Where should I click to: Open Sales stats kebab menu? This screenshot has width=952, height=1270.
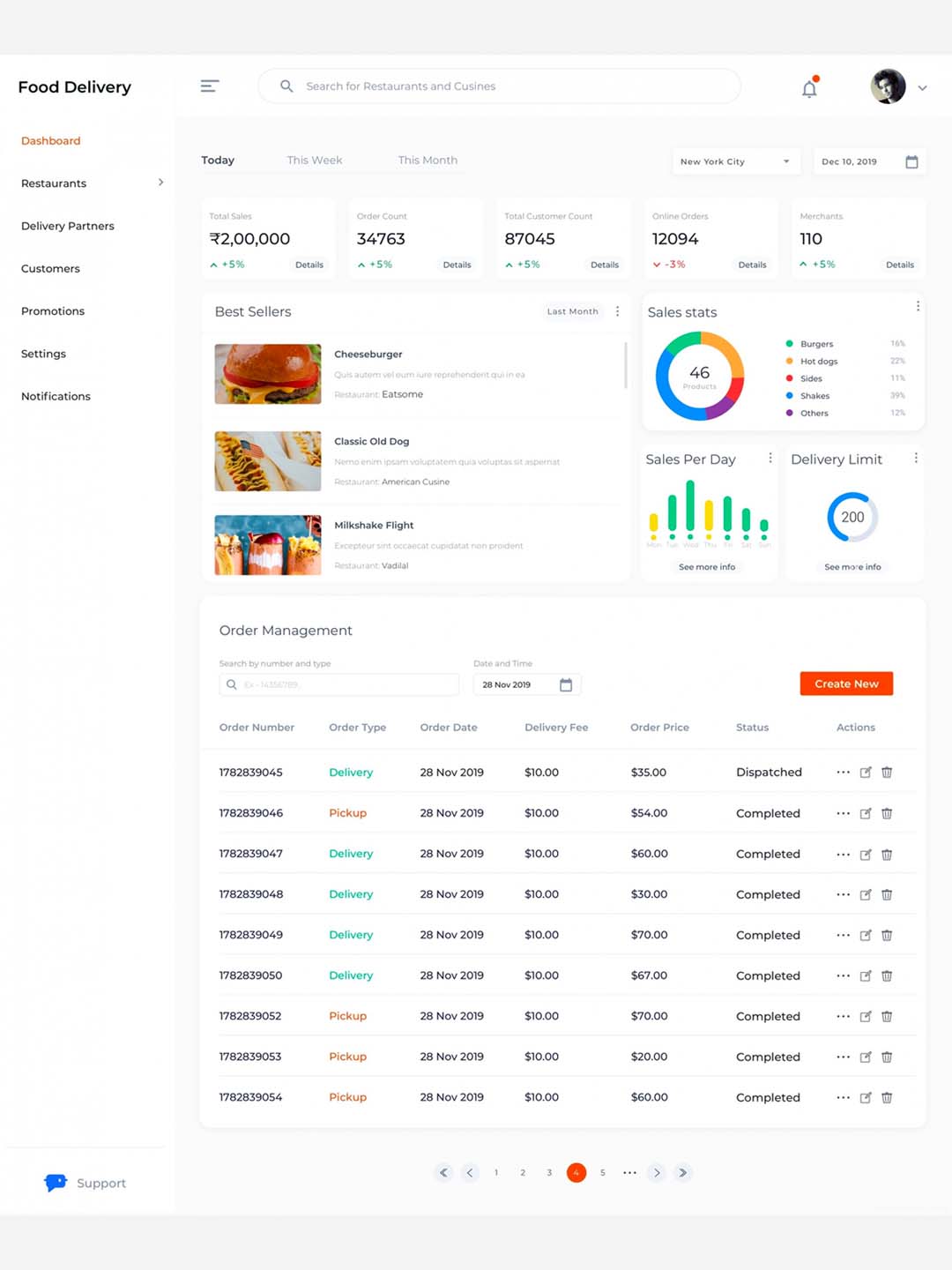[x=918, y=306]
